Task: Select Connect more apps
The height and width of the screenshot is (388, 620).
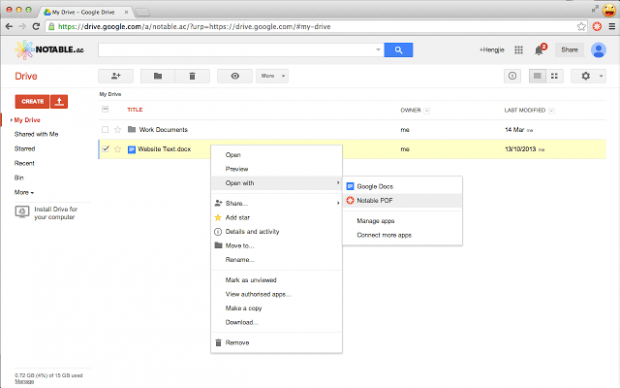Action: tap(384, 235)
